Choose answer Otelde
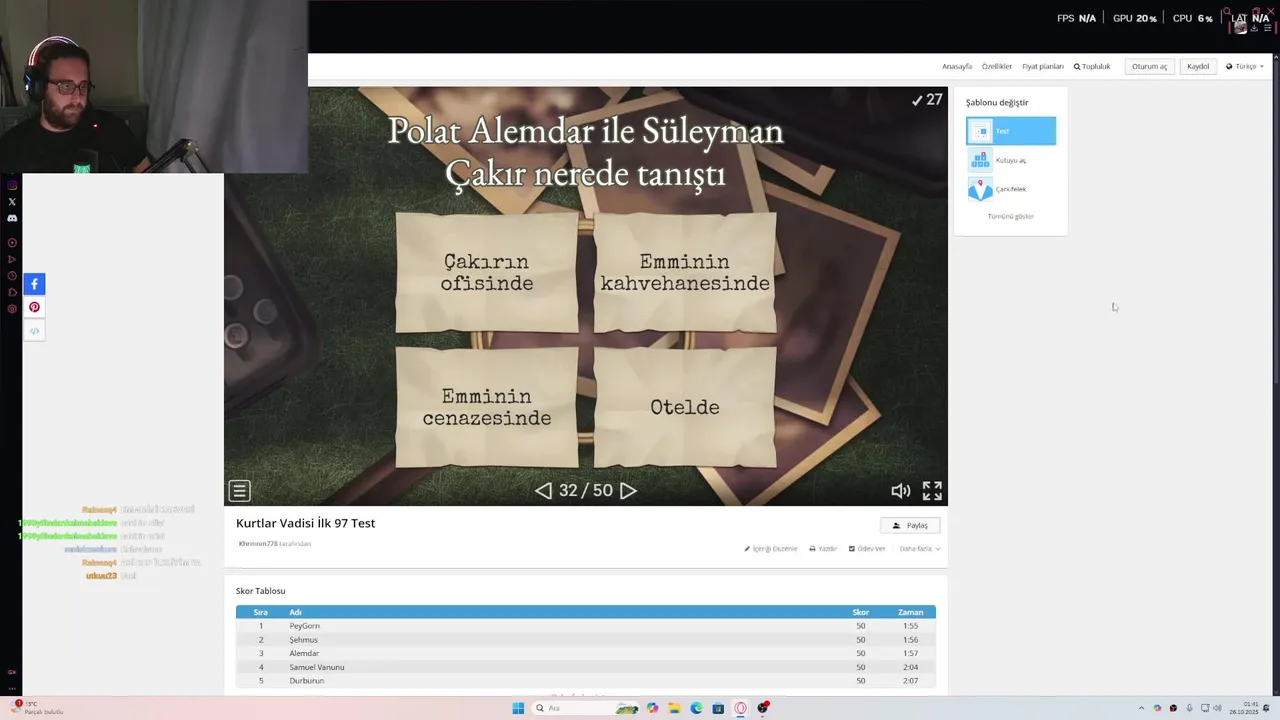Image resolution: width=1280 pixels, height=720 pixels. pos(685,407)
